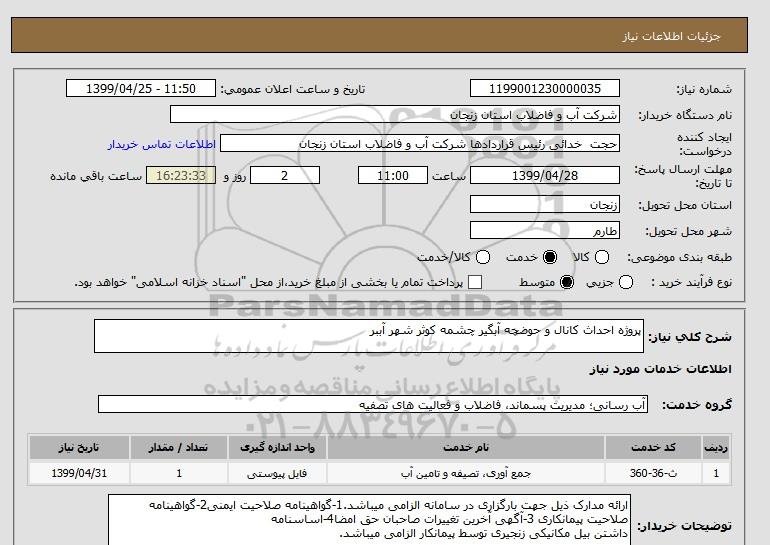The image size is (770, 545).
Task: Select the خدمت radio button
Action: pos(550,257)
